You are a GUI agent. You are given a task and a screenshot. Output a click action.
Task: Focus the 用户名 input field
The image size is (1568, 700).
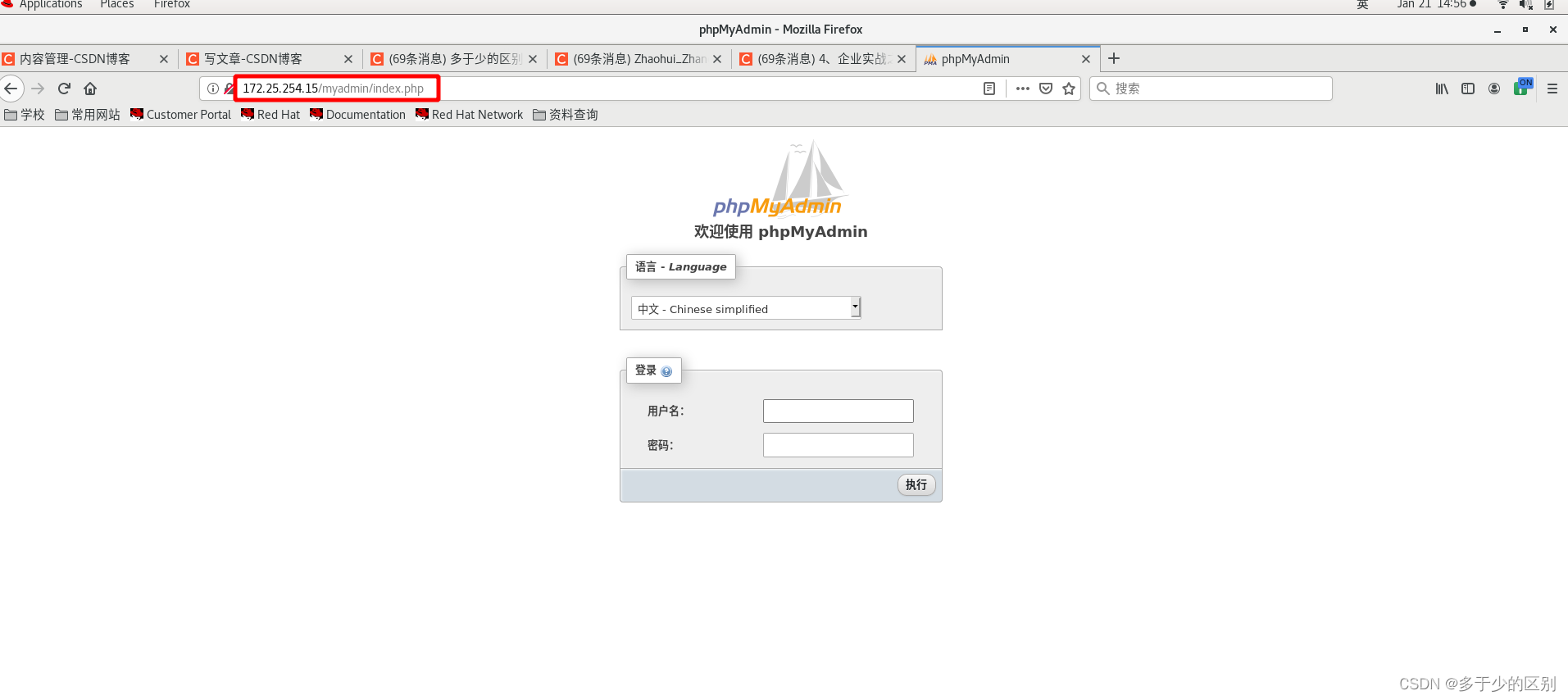click(x=838, y=411)
